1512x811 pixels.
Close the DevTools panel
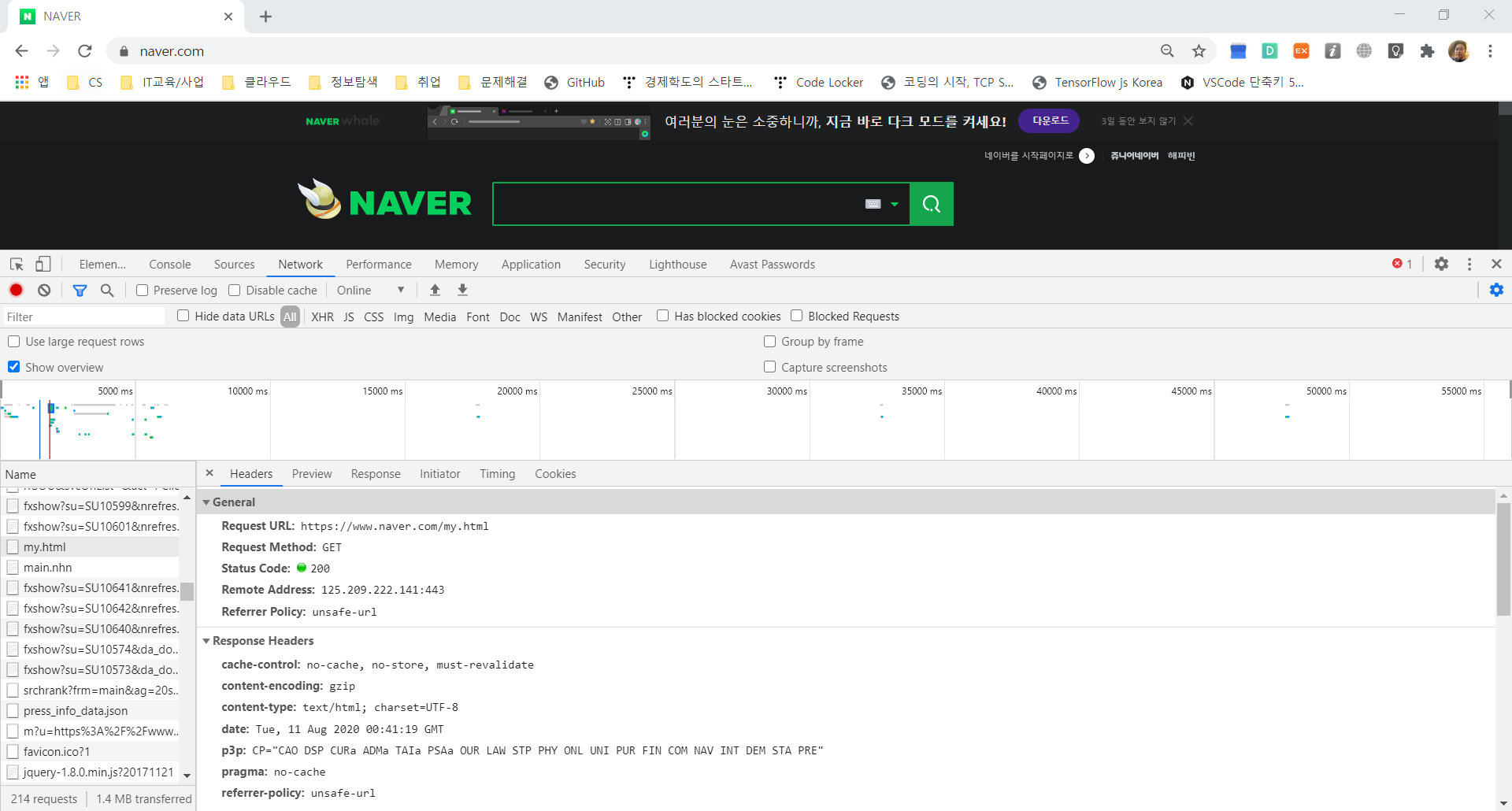click(x=1496, y=264)
